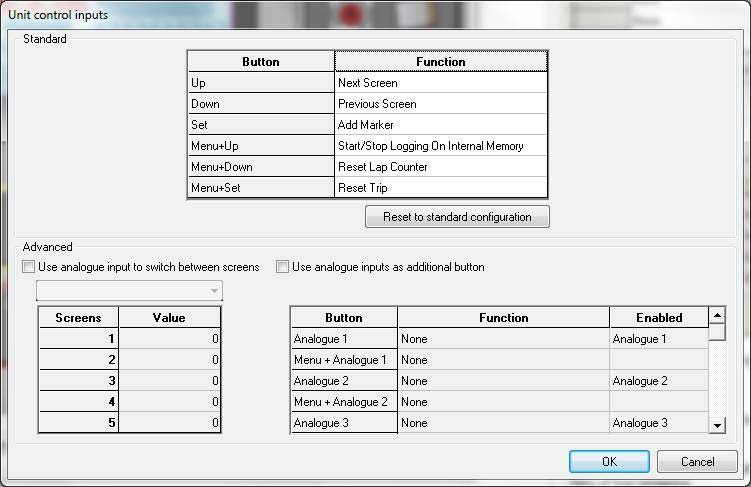Screen dimensions: 751x487
Task: Click the Cancel button
Action: click(697, 462)
